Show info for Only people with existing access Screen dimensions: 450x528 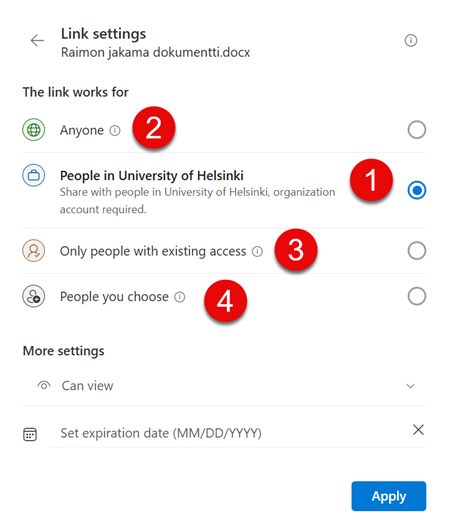click(257, 252)
